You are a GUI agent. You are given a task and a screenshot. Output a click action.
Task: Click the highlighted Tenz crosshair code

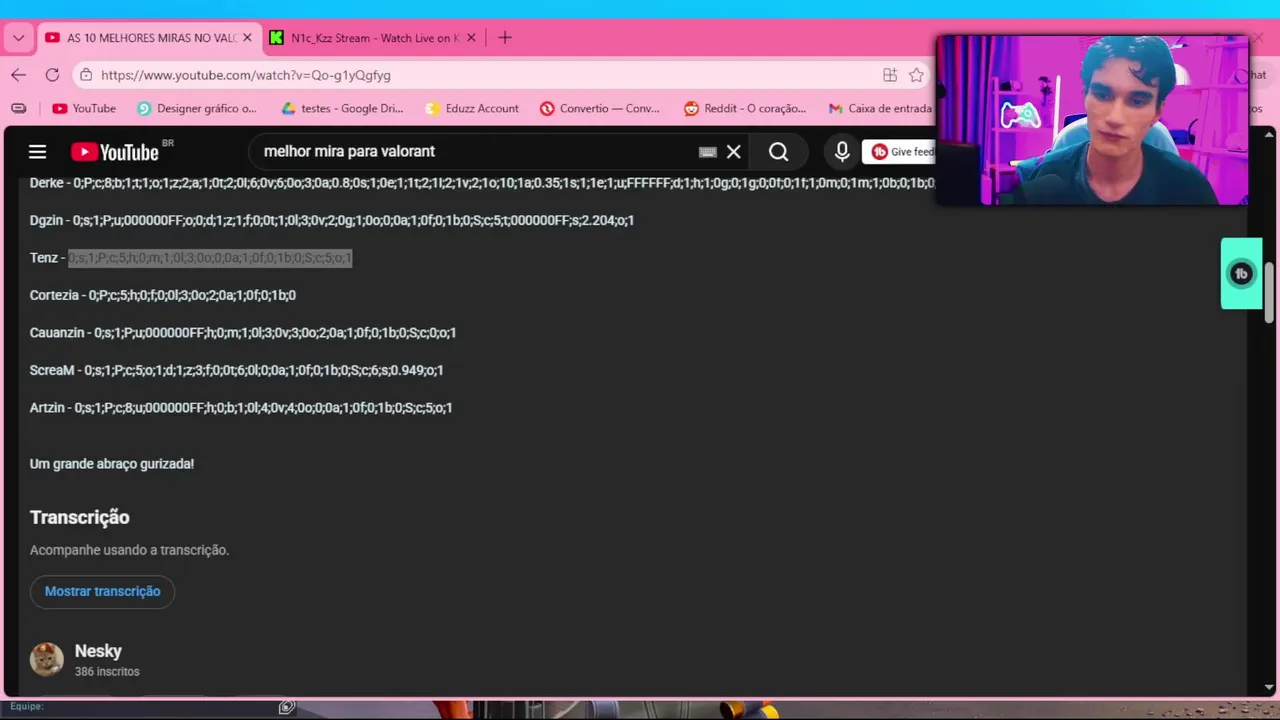point(210,258)
